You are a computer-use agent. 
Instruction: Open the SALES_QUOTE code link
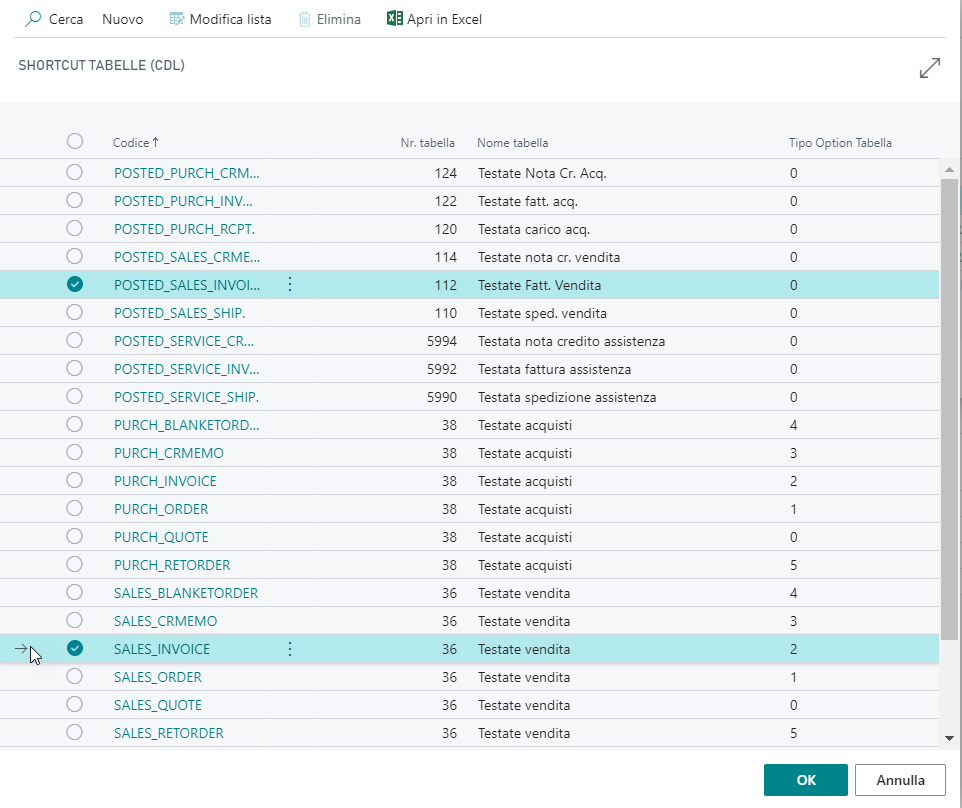coord(158,705)
